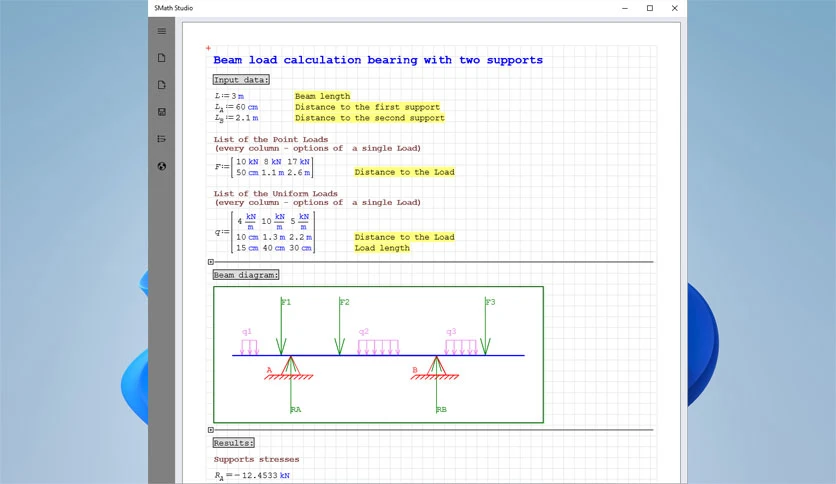Click the q uniform loads matrix

(x=265, y=232)
